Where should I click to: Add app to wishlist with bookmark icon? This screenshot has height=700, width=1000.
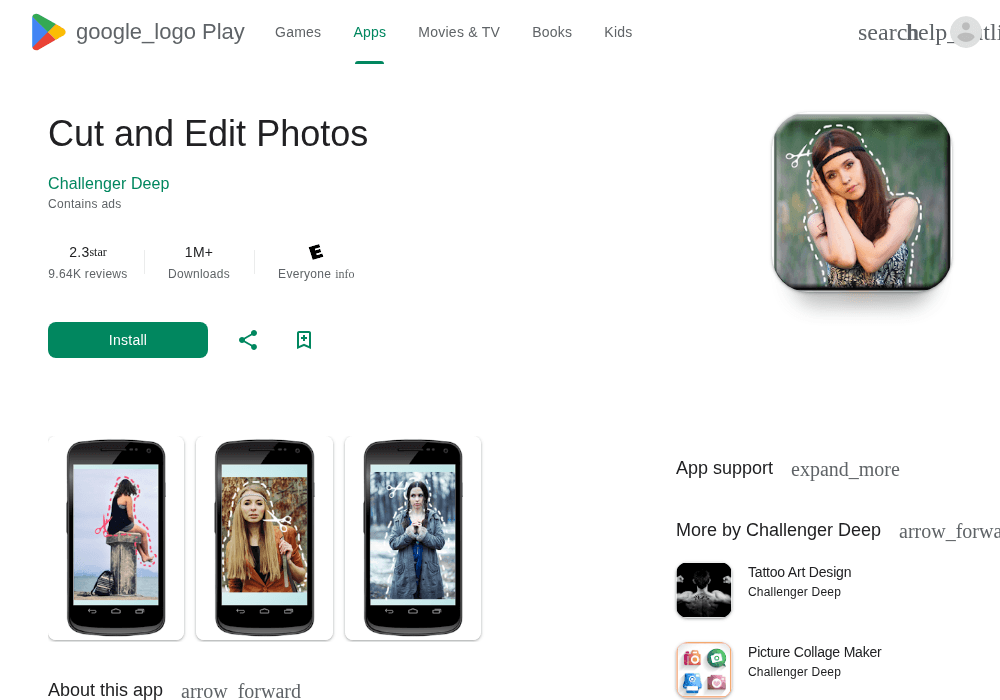[x=304, y=340]
